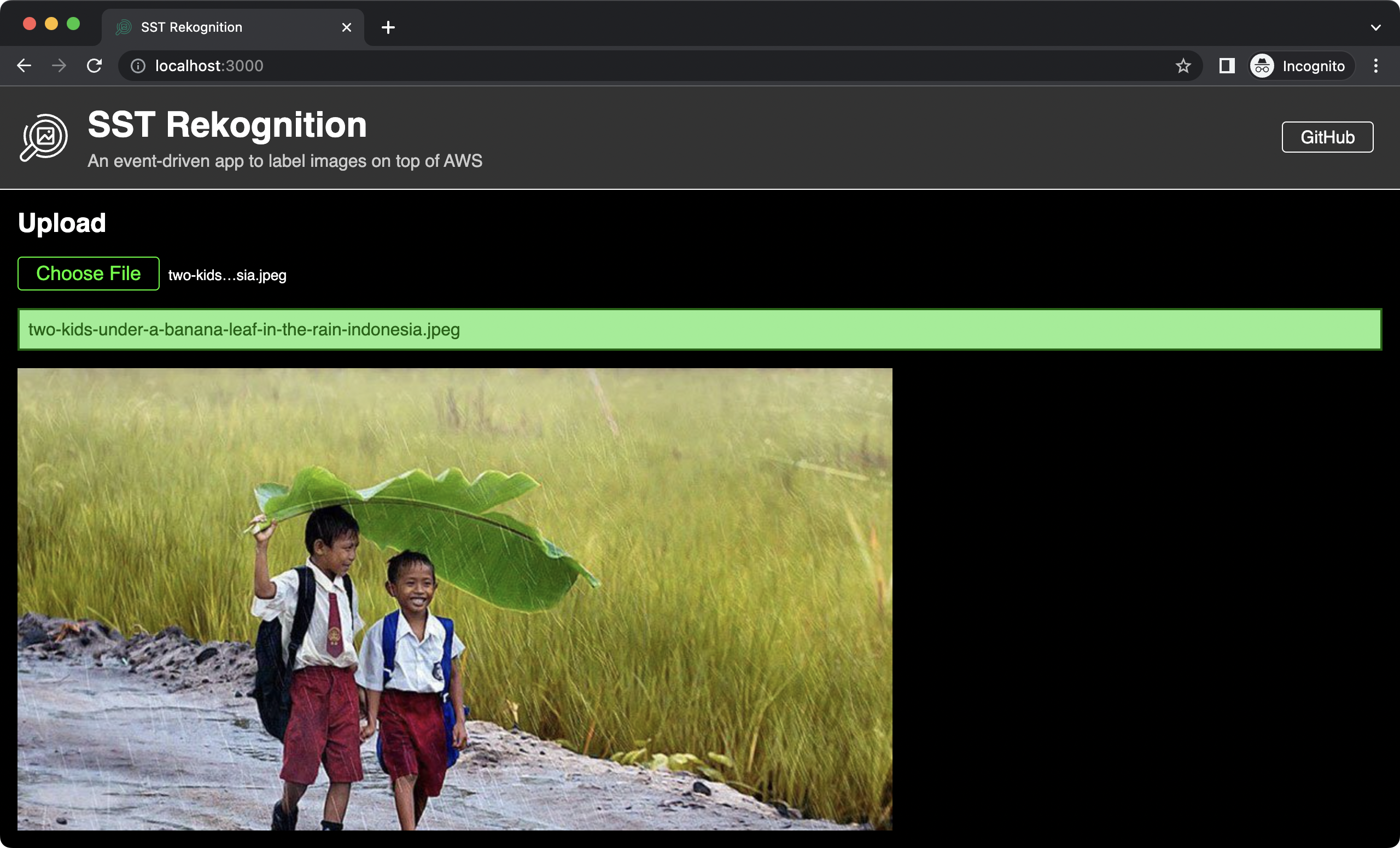Click the browser back arrow
This screenshot has height=848, width=1400.
point(24,66)
